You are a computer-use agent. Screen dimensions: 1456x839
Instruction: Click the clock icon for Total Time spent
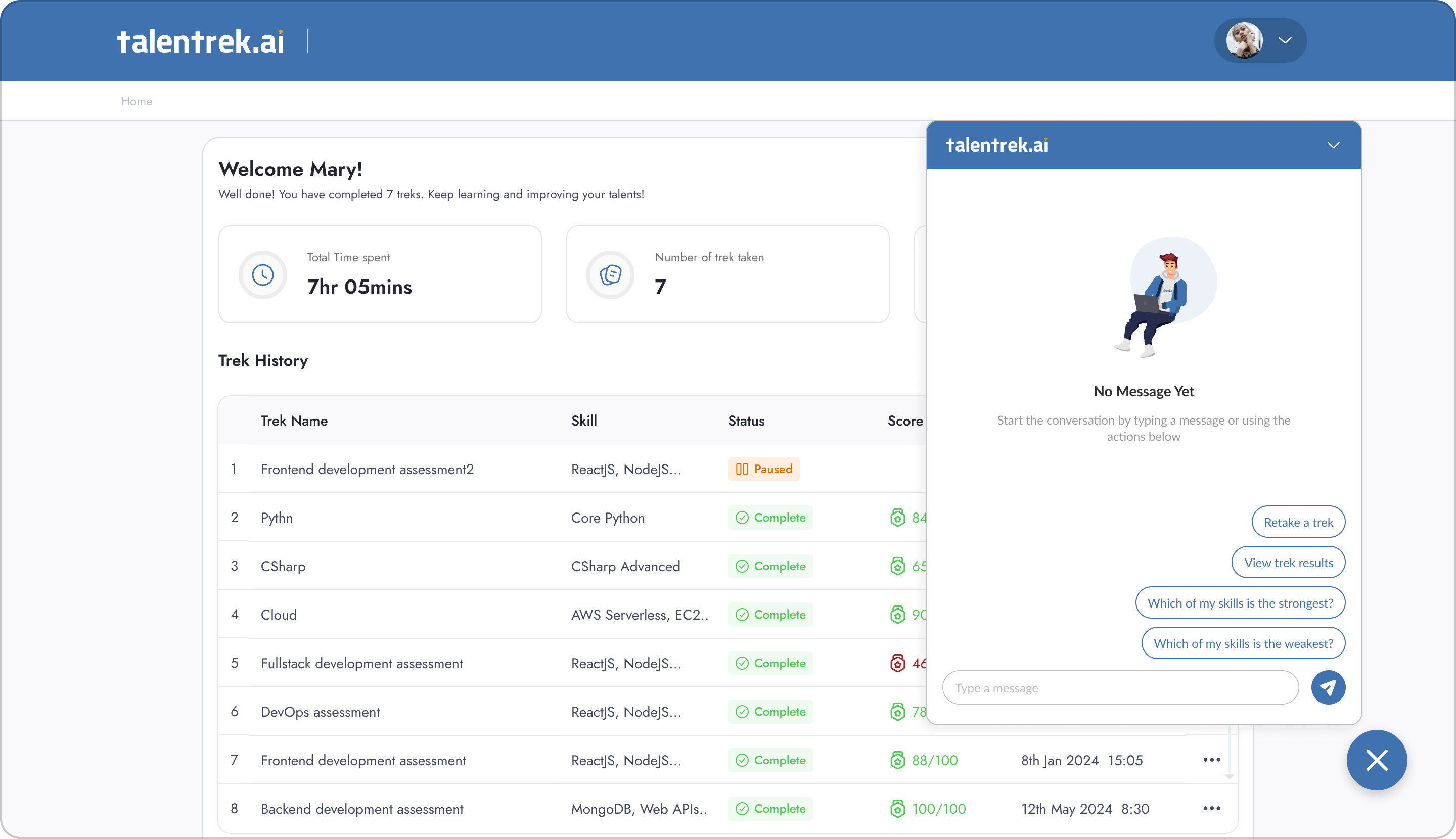pyautogui.click(x=263, y=275)
